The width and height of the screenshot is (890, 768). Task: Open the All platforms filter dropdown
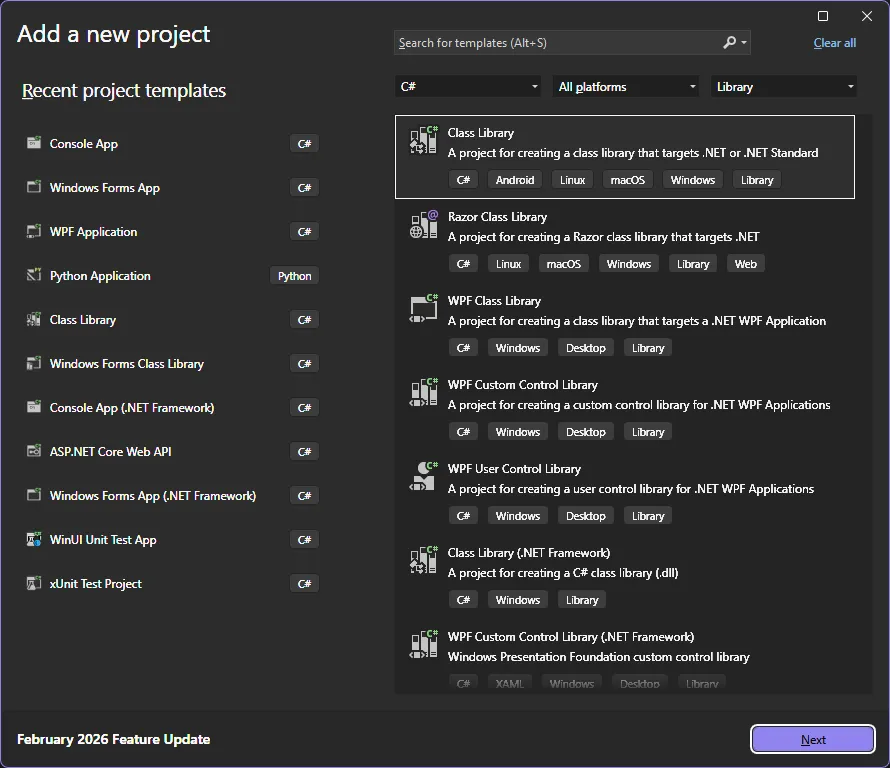(625, 87)
